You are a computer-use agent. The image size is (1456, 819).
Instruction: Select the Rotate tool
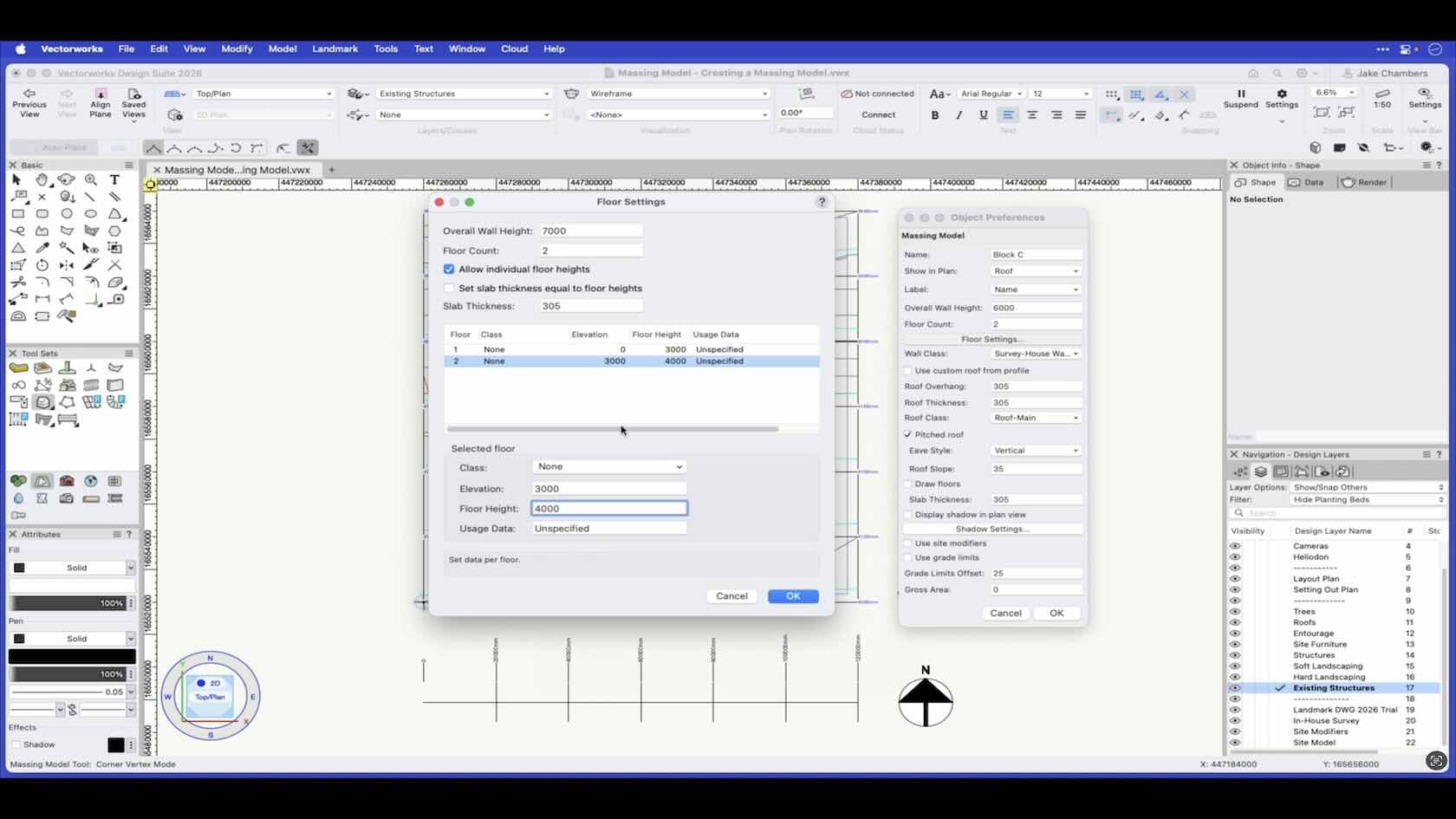(x=42, y=265)
